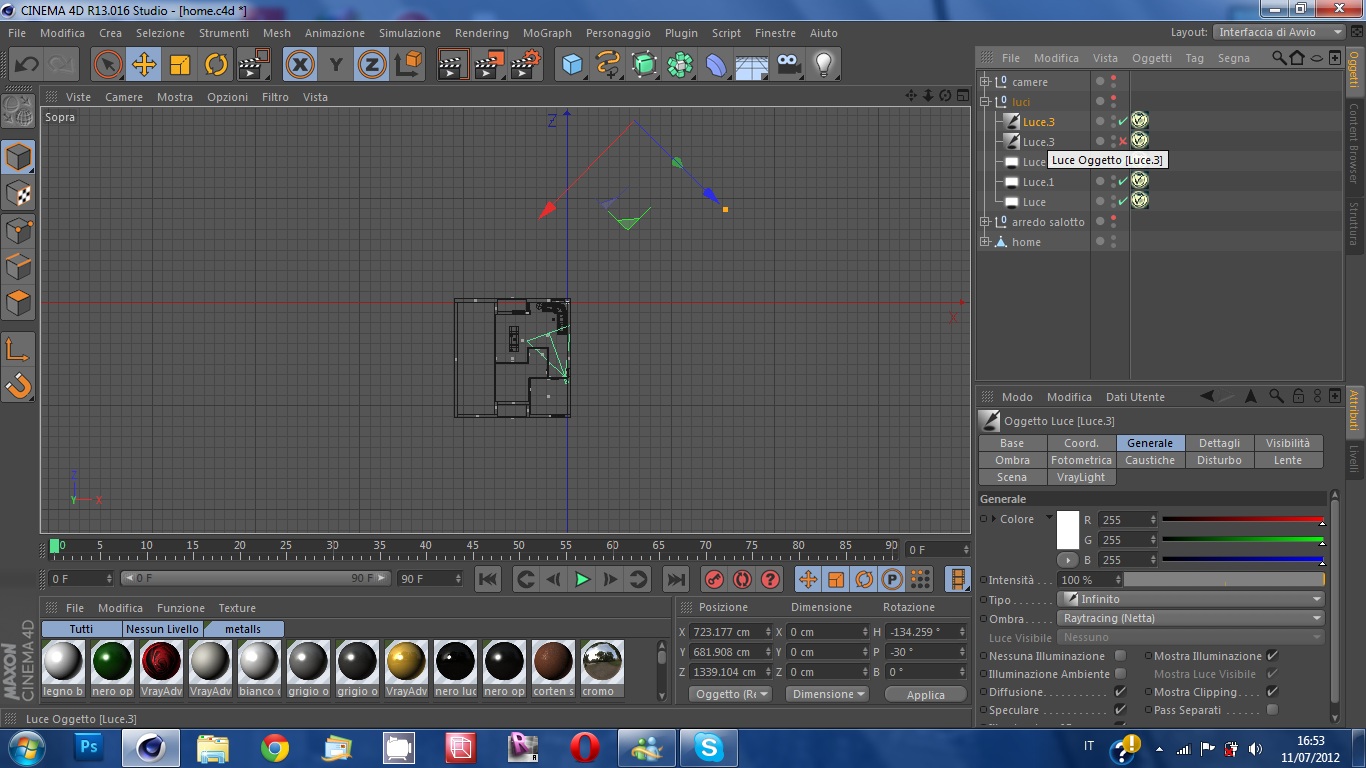Click the Undo arrow icon
Viewport: 1366px width, 768px height.
26,65
